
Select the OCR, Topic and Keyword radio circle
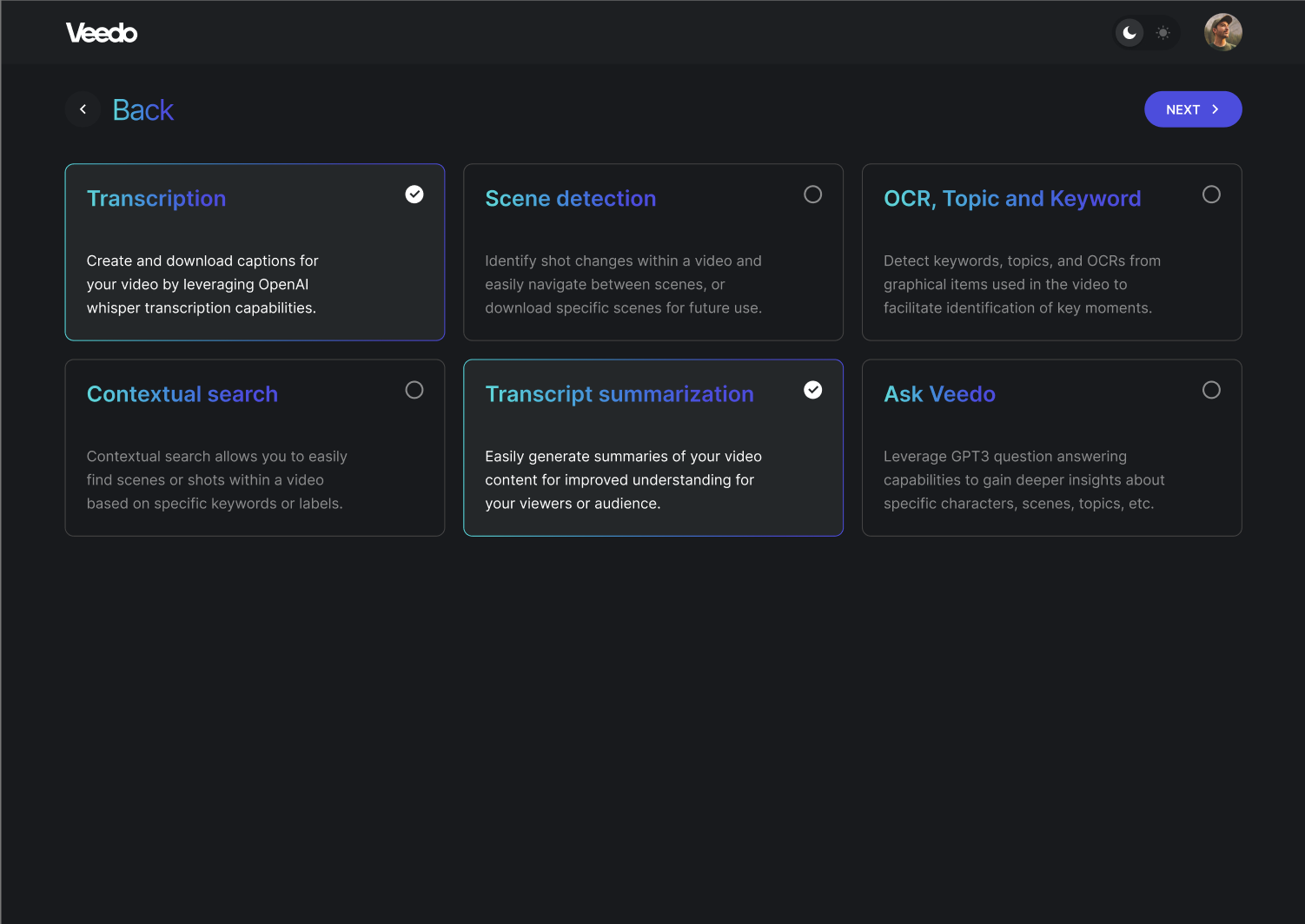coord(1211,195)
